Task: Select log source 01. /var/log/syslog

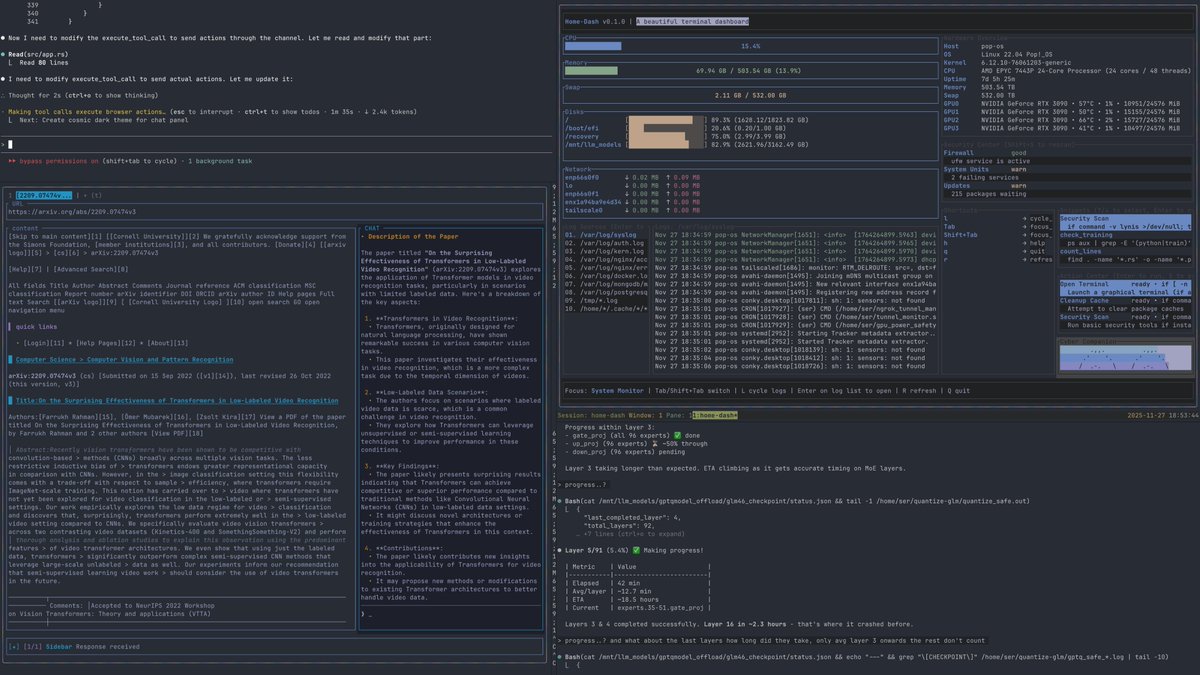Action: coord(606,235)
